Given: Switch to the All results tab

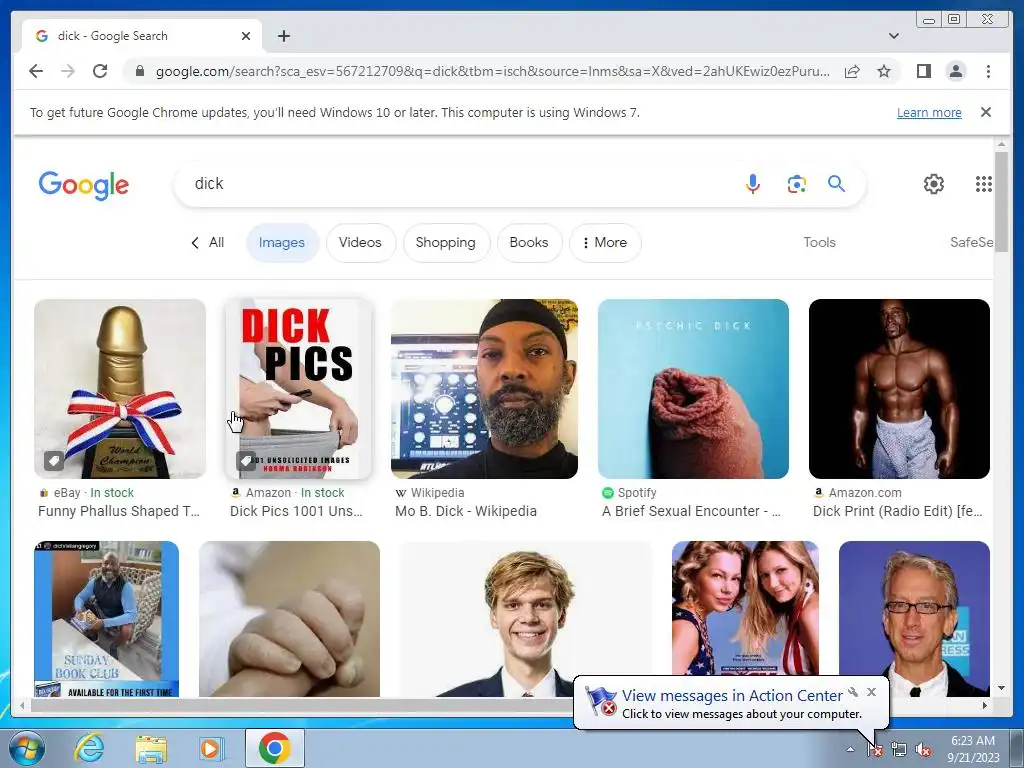Looking at the screenshot, I should coord(208,242).
